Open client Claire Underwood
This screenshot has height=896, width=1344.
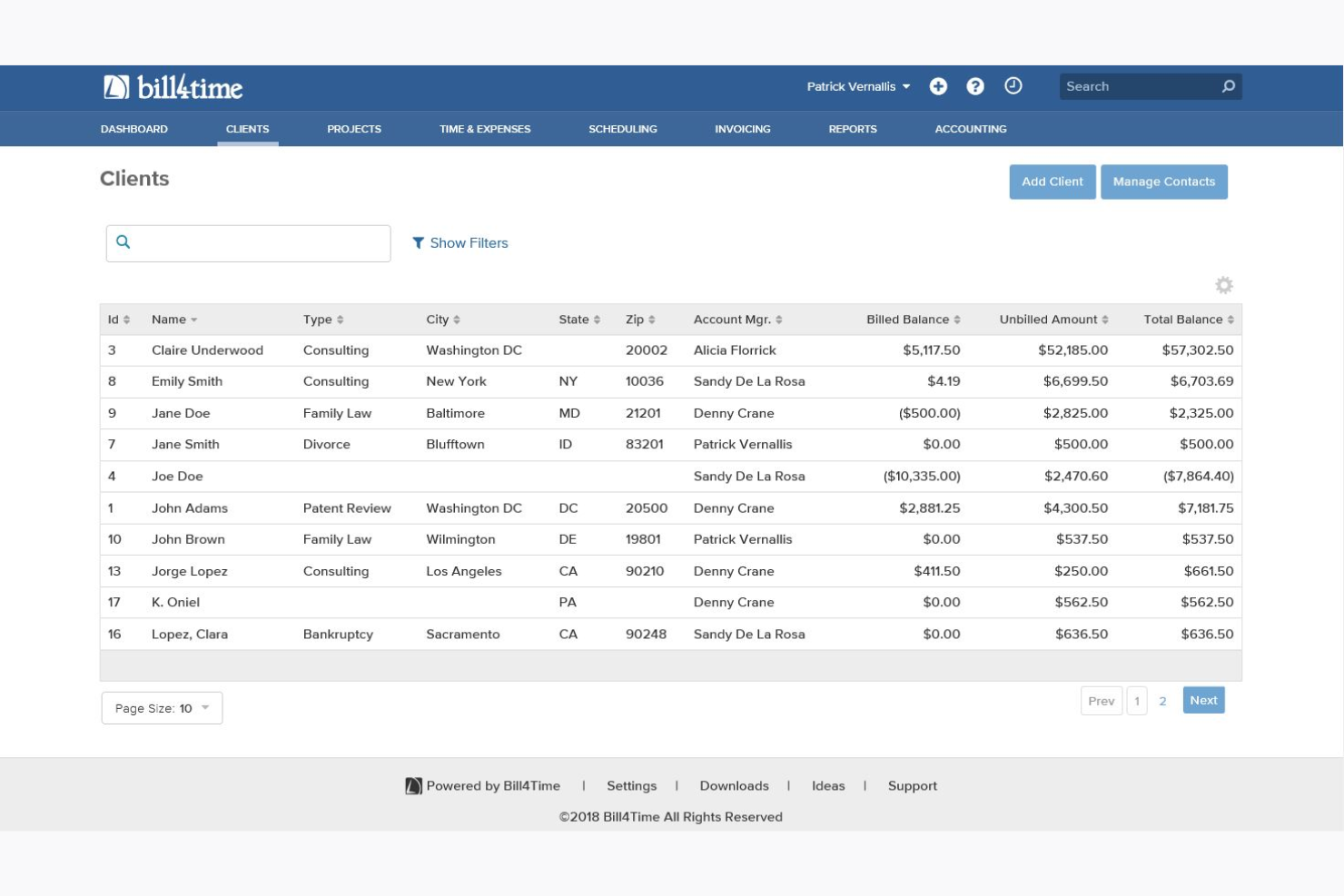(207, 350)
